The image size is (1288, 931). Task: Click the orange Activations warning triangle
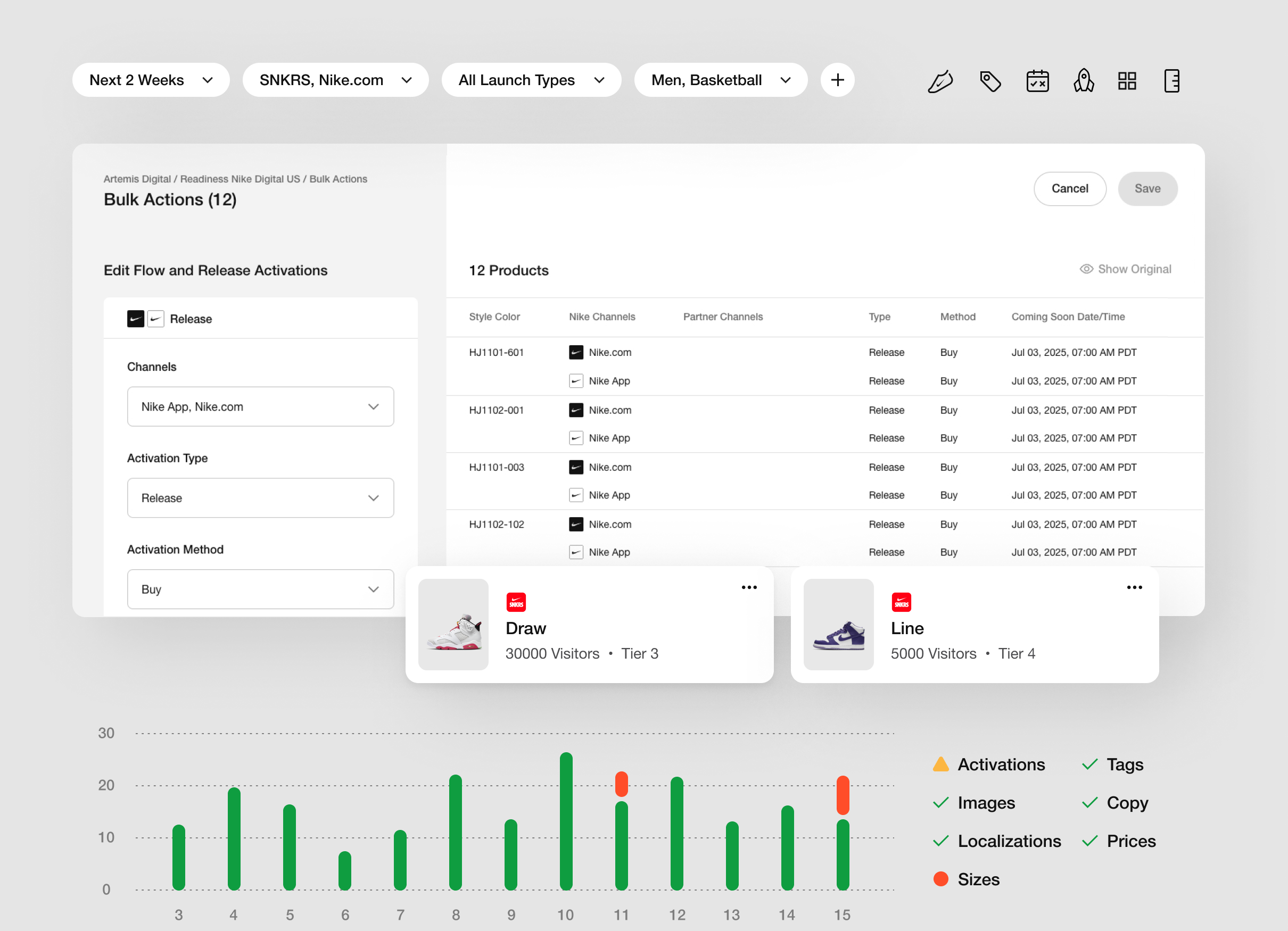[940, 764]
